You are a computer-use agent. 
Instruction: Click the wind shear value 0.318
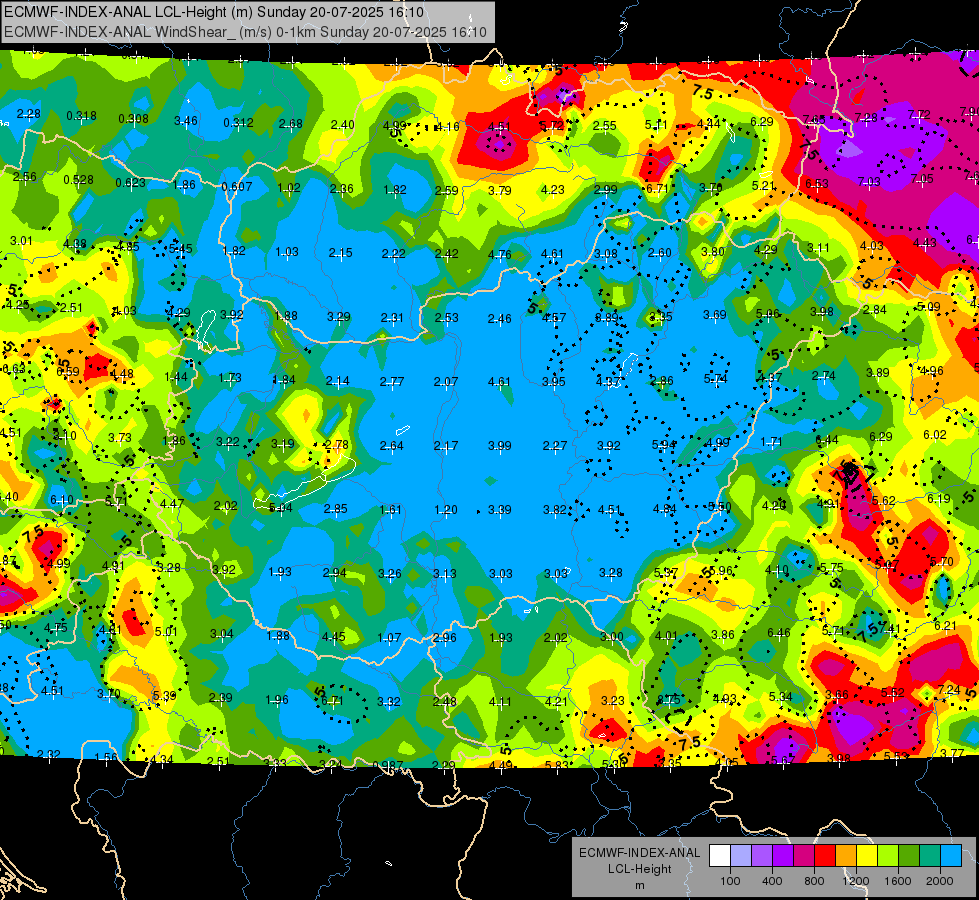81,116
